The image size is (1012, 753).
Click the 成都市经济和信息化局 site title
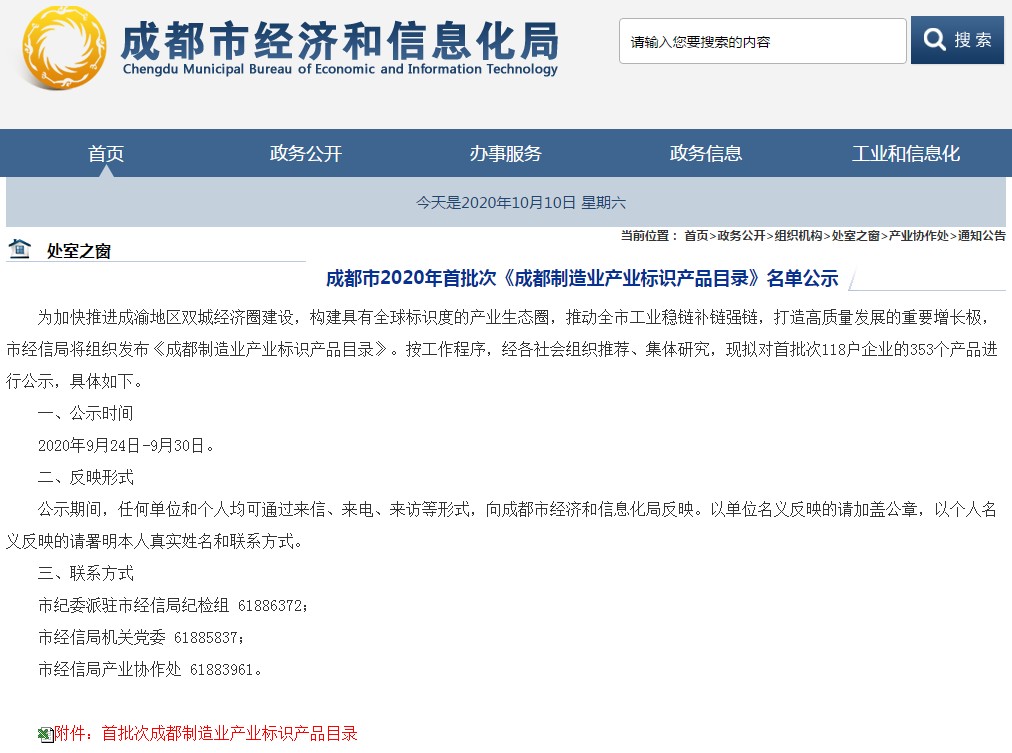click(339, 40)
